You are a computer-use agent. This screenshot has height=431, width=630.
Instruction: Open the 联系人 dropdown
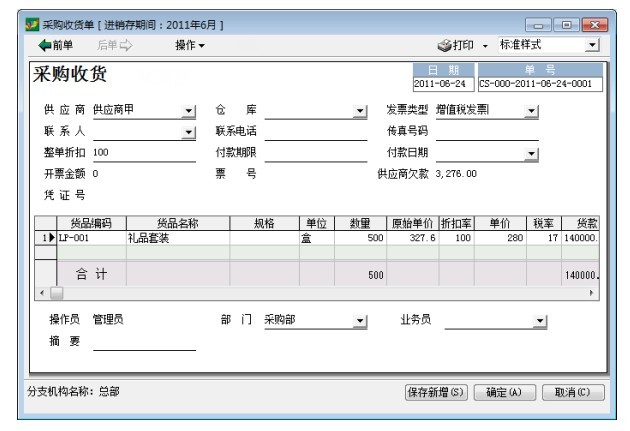point(188,132)
